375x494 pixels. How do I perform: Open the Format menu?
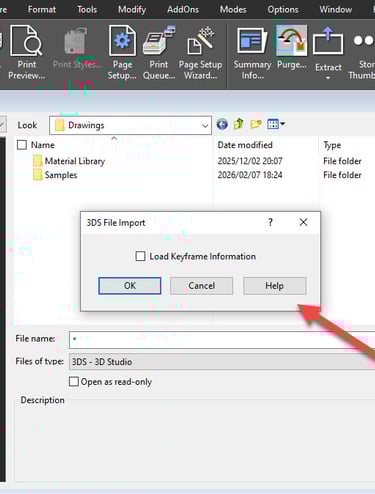click(x=42, y=9)
